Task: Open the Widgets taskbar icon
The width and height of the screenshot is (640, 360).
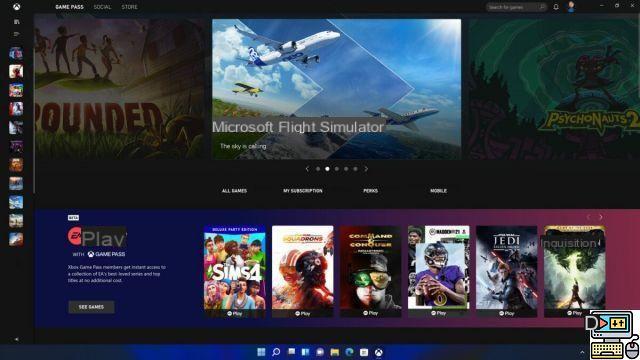Action: pyautogui.click(x=305, y=352)
